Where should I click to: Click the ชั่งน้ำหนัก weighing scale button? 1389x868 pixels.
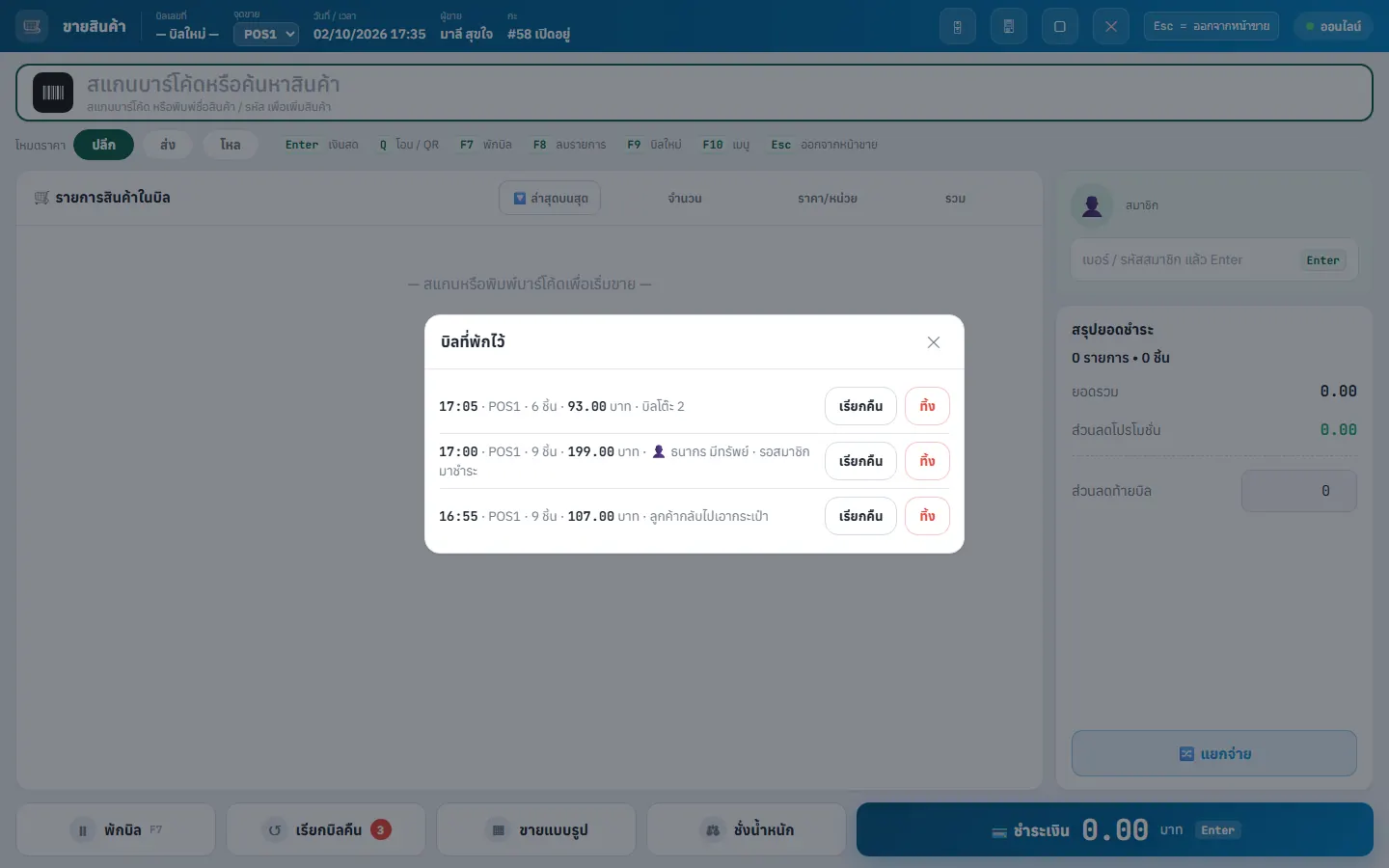click(x=747, y=829)
